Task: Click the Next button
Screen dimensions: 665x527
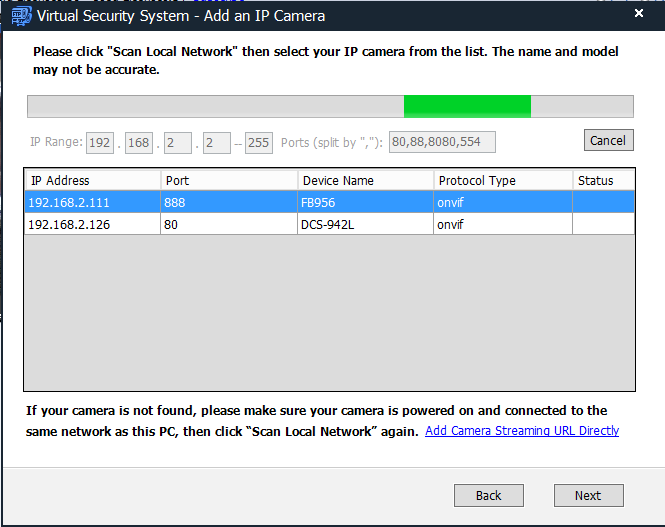Action: (588, 495)
